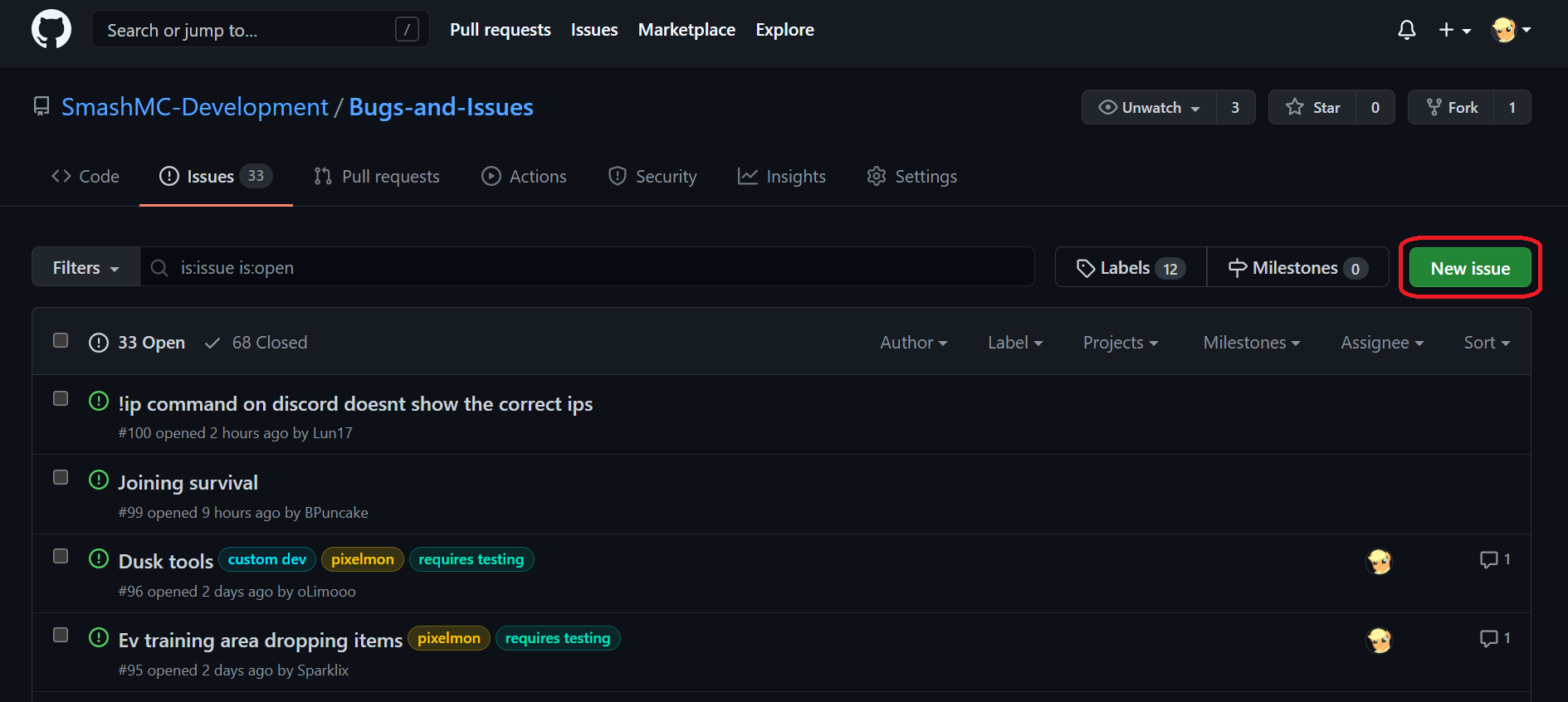1568x702 pixels.
Task: Click the is:issue is:open filter field
Action: pyautogui.click(x=588, y=267)
